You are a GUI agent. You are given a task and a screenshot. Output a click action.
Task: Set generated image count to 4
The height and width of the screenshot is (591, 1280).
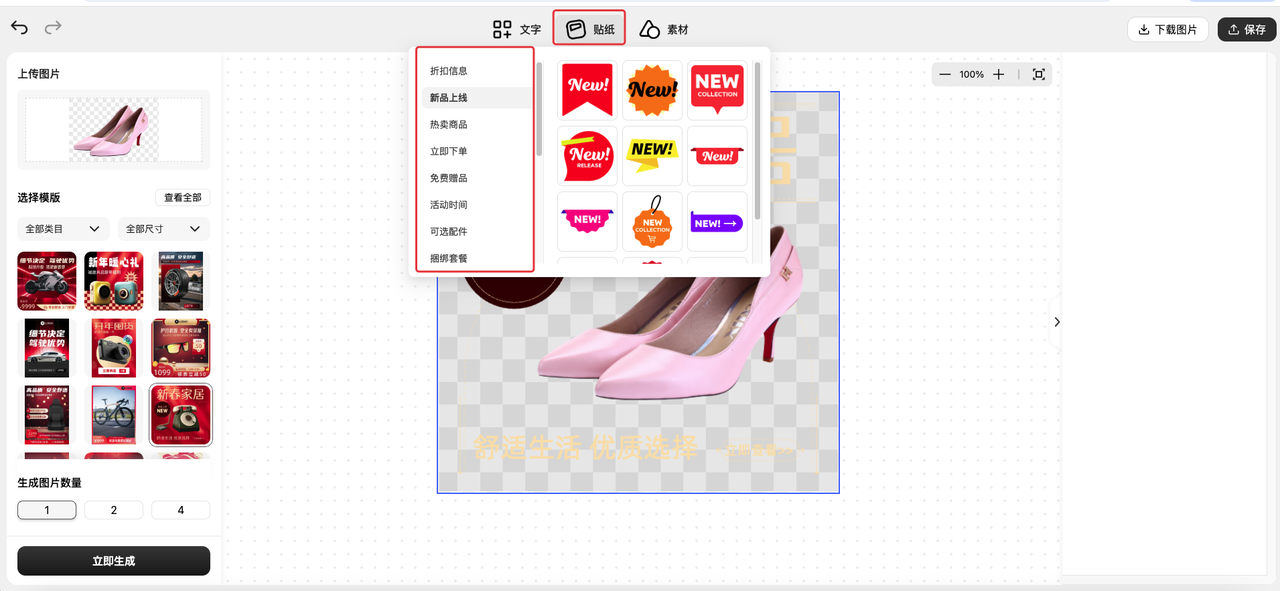[180, 510]
